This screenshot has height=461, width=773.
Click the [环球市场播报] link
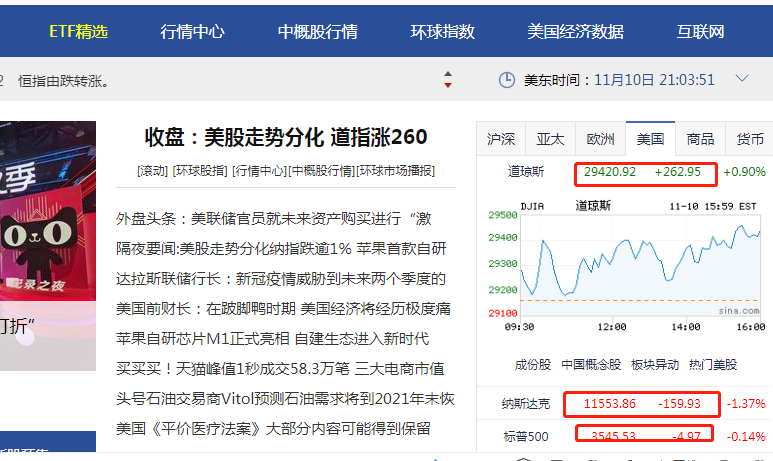tap(395, 171)
